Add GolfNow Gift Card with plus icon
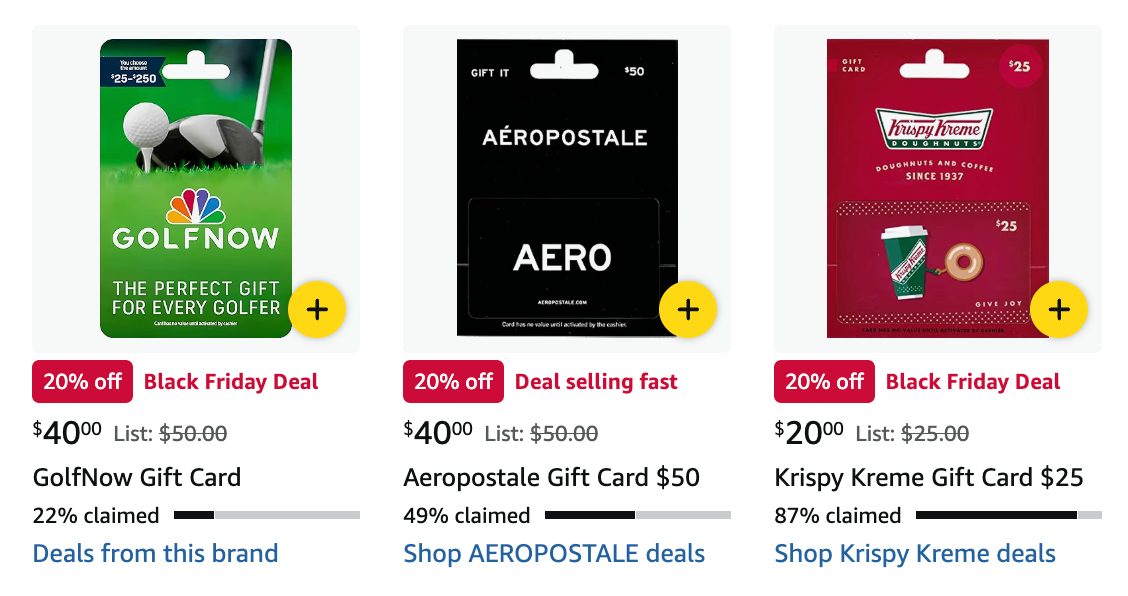1128x596 pixels. tap(317, 310)
